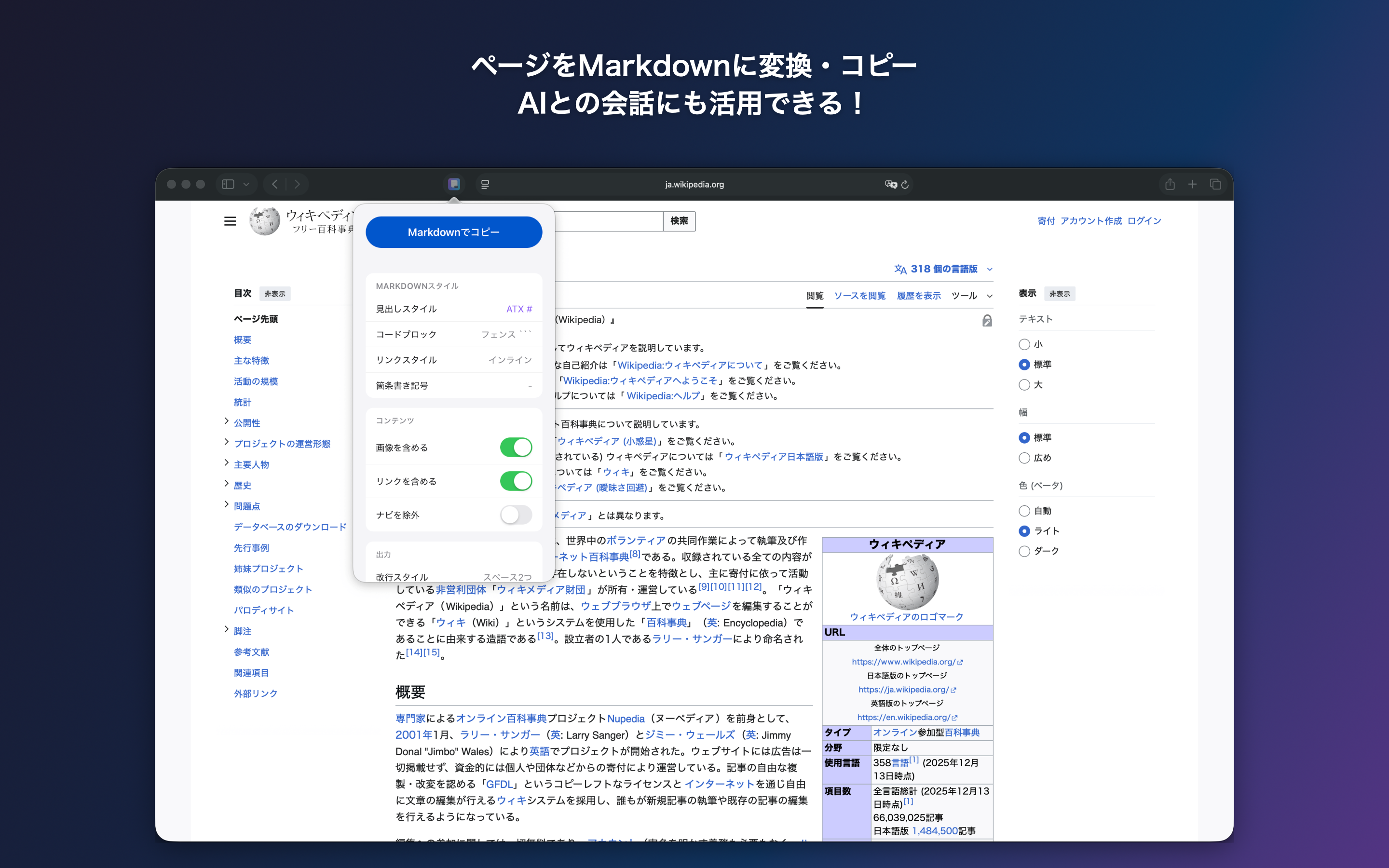Toggle the Safari sidebar icon
1389x868 pixels.
pos(229,184)
